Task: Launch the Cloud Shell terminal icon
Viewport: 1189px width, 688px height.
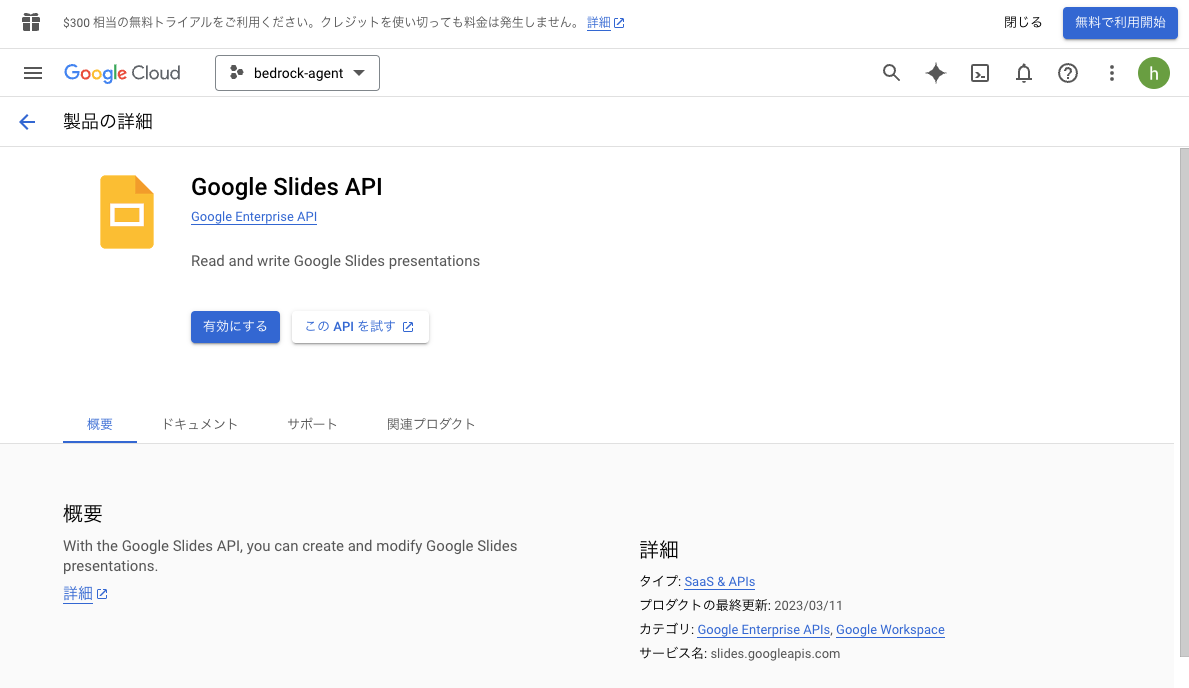Action: coord(979,72)
